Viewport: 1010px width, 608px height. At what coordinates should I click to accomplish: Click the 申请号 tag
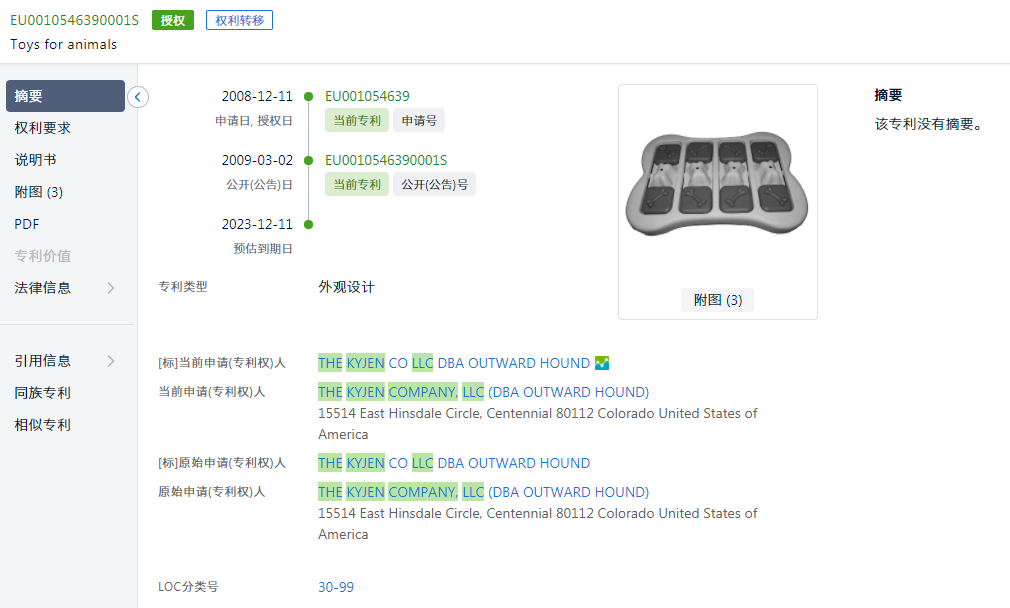[x=419, y=120]
